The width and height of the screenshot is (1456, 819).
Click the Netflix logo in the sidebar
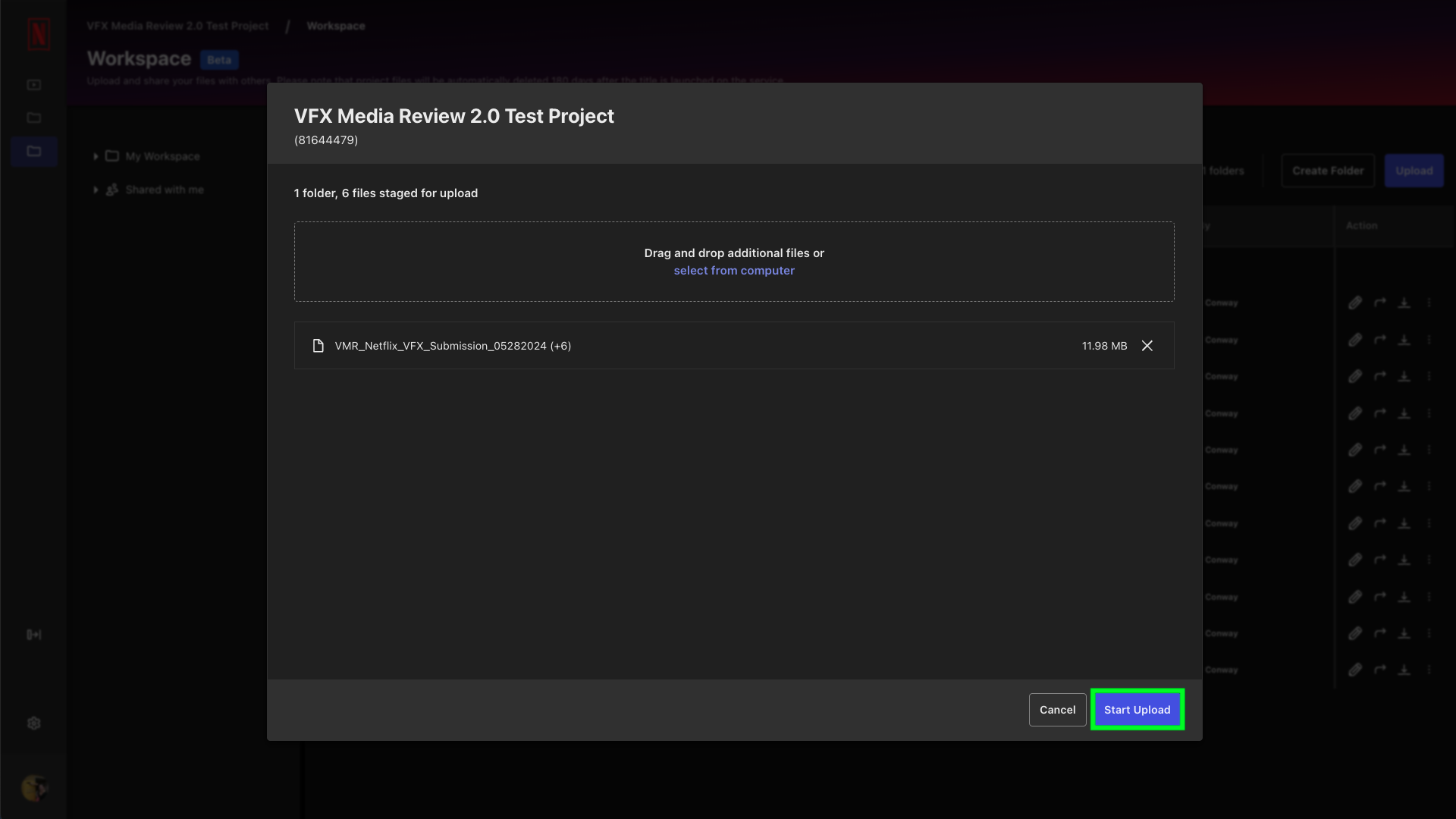(x=39, y=34)
